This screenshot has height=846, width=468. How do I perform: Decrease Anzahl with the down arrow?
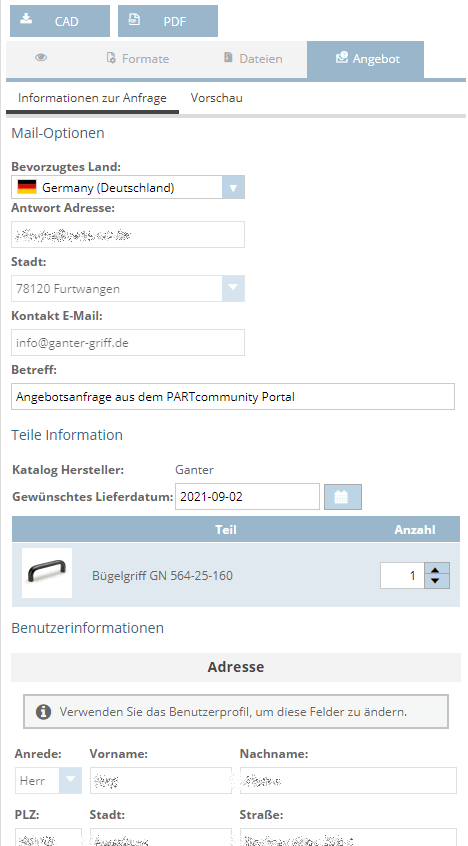[437, 582]
